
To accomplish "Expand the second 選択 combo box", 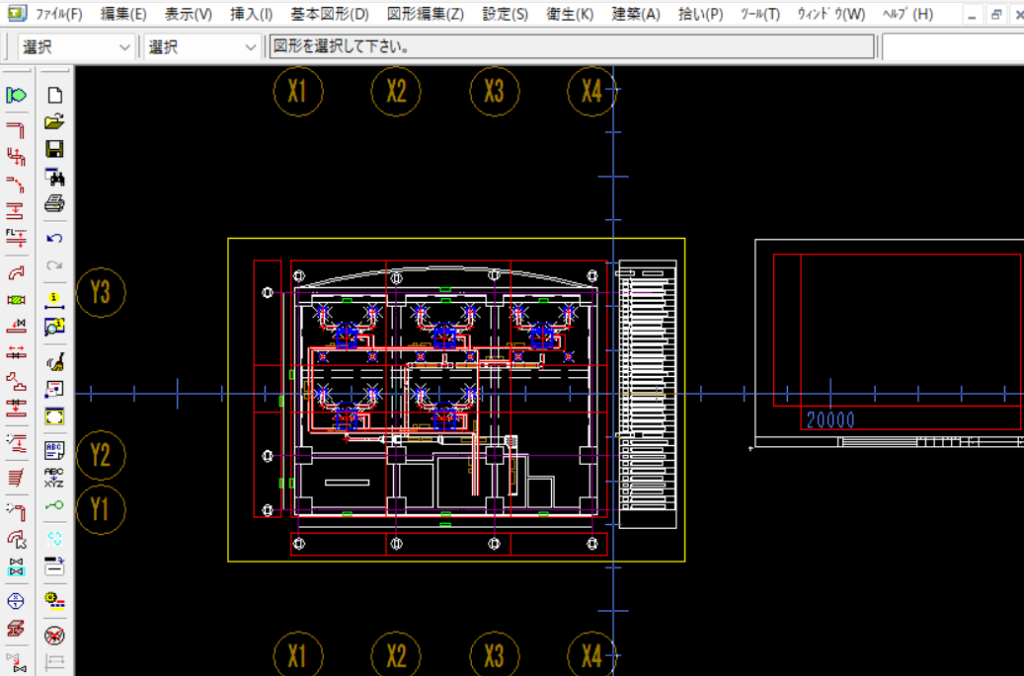I will [203, 47].
